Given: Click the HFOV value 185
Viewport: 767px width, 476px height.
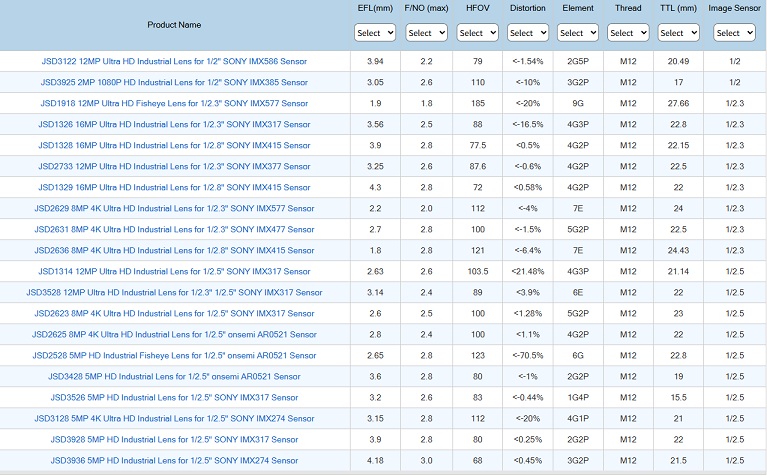Looking at the screenshot, I should tap(477, 104).
